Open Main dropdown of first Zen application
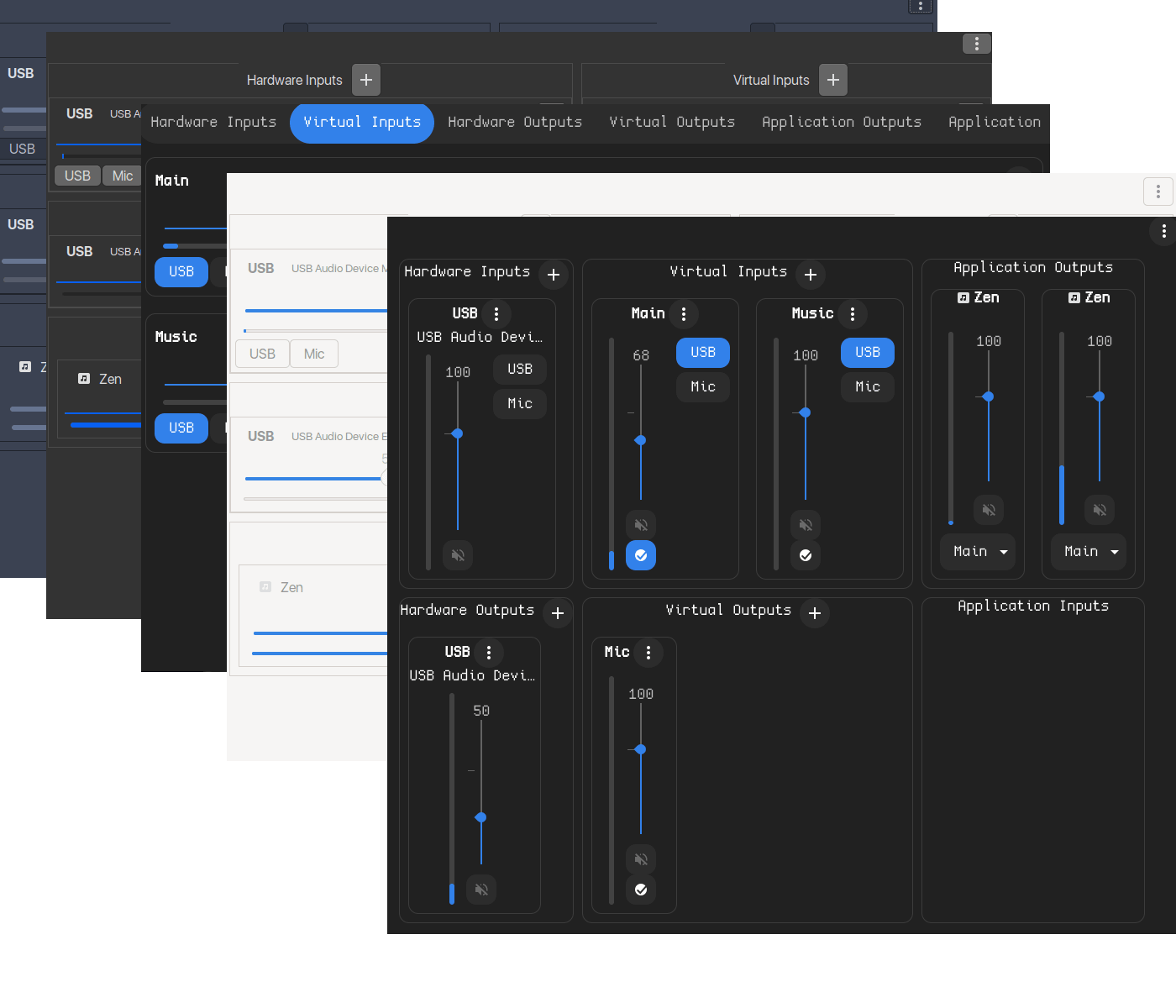This screenshot has width=1176, height=1008. click(979, 552)
